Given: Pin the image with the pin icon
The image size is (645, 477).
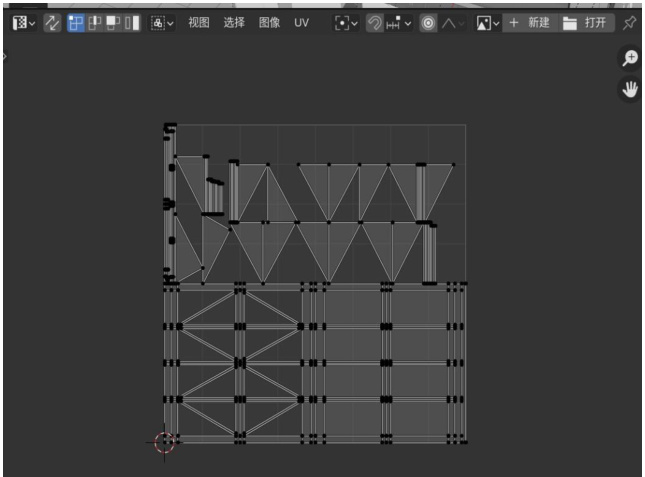Looking at the screenshot, I should (629, 22).
